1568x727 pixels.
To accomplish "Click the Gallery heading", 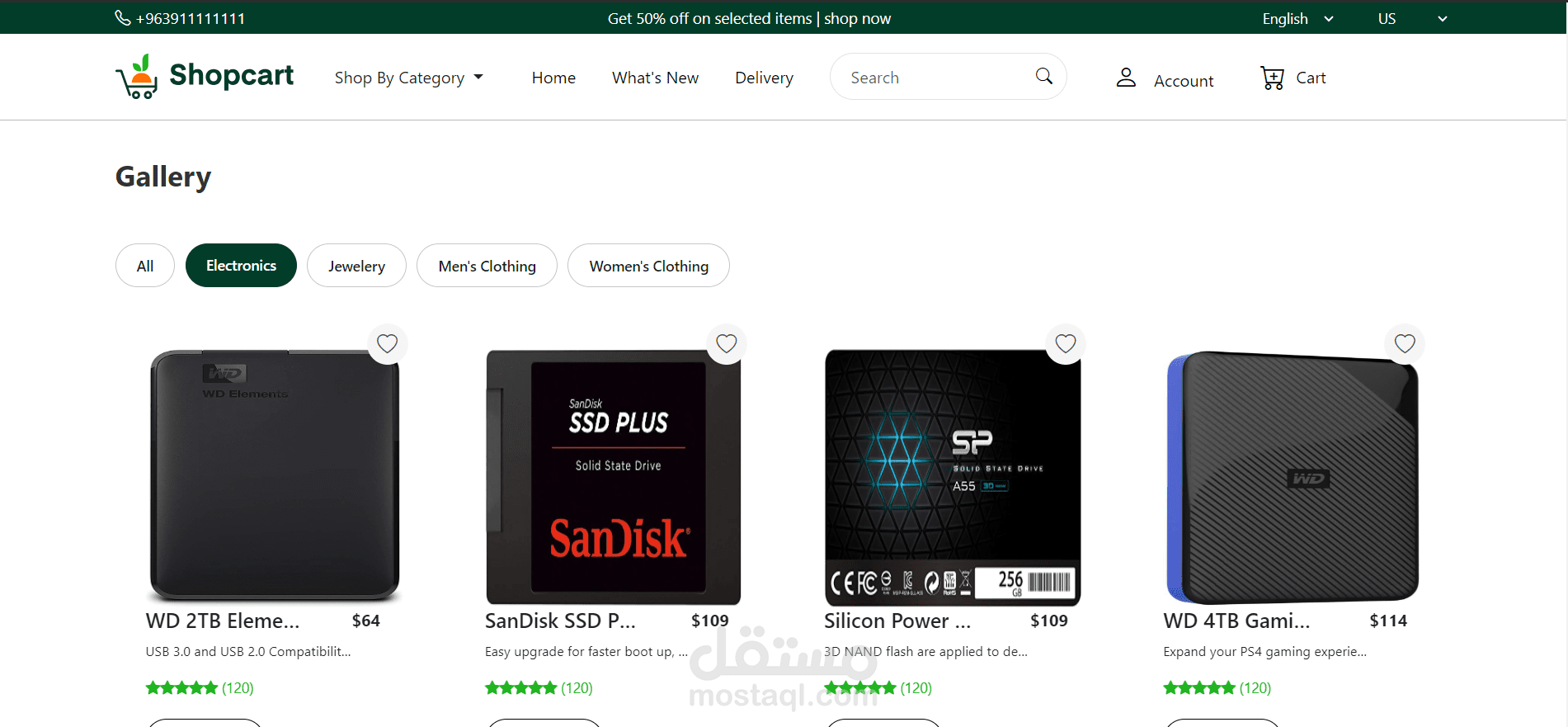I will (163, 177).
